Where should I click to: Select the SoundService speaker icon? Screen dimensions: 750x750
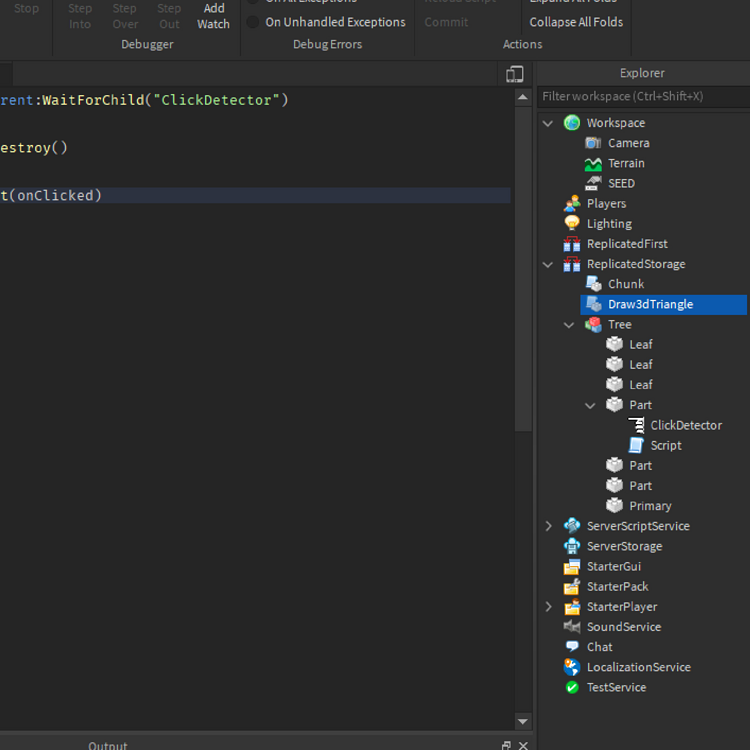point(572,627)
